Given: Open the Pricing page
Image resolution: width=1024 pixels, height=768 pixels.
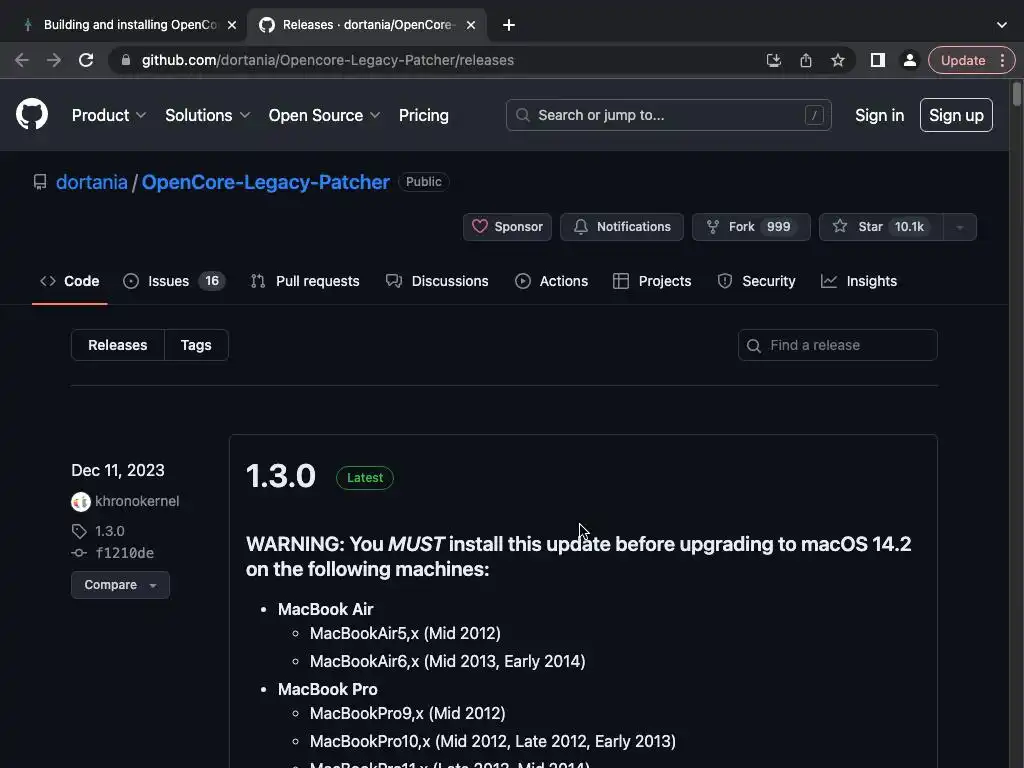Looking at the screenshot, I should [x=423, y=115].
